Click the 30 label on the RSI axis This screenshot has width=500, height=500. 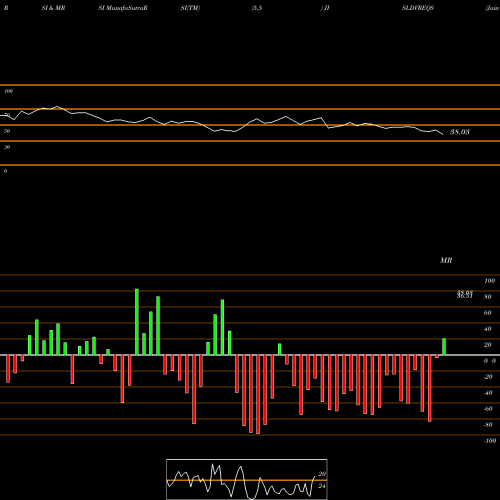pyautogui.click(x=7, y=147)
